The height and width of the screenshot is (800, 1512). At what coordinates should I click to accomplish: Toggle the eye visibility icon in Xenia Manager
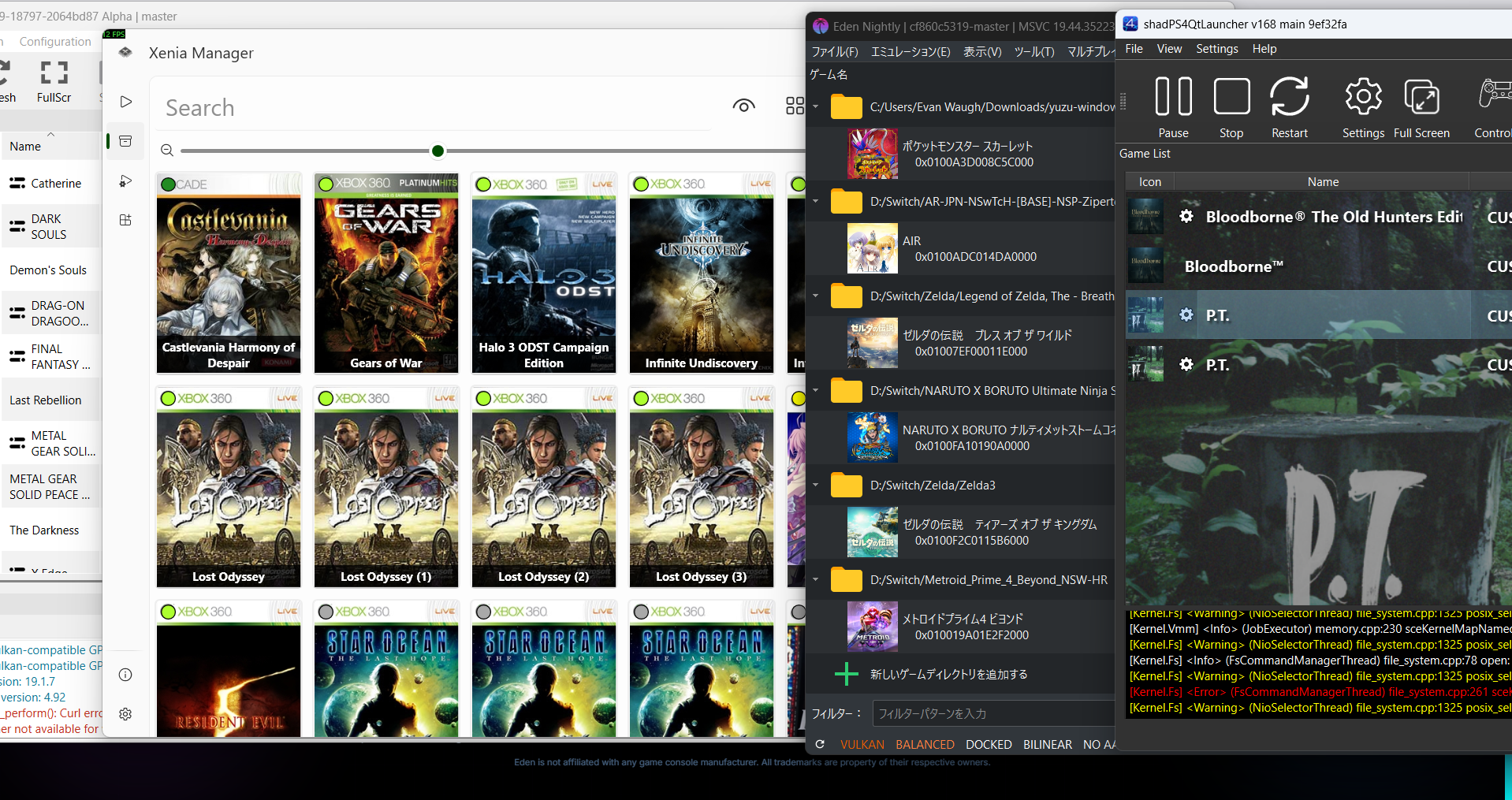tap(743, 106)
